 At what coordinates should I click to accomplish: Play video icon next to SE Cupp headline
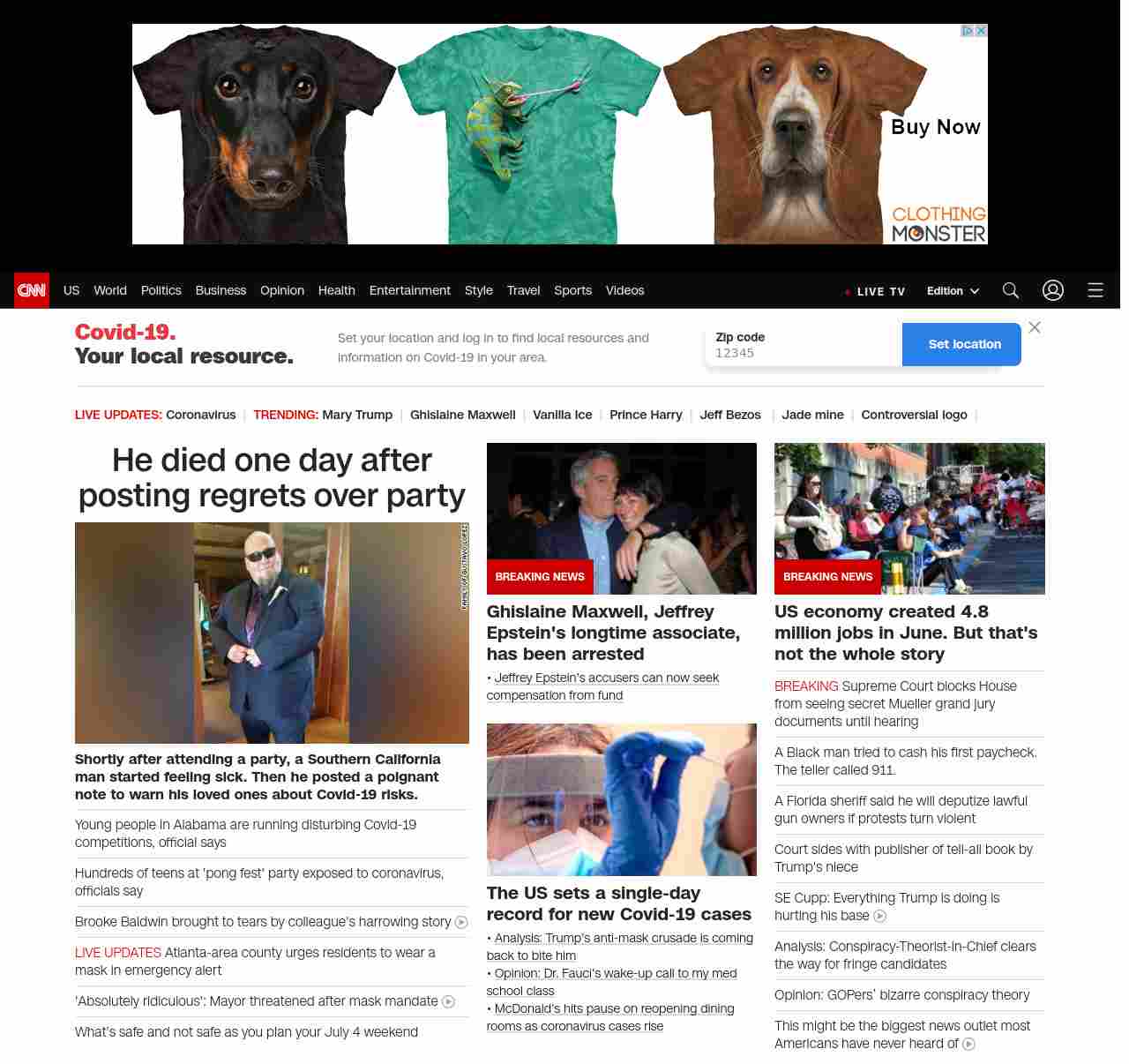[x=880, y=916]
